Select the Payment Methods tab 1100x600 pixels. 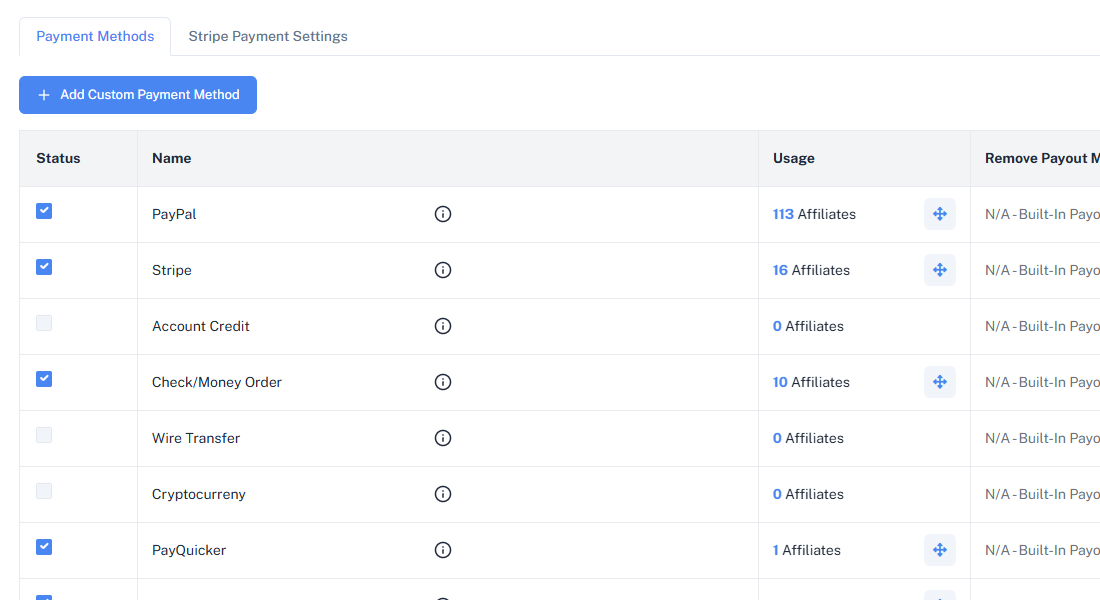(x=95, y=35)
